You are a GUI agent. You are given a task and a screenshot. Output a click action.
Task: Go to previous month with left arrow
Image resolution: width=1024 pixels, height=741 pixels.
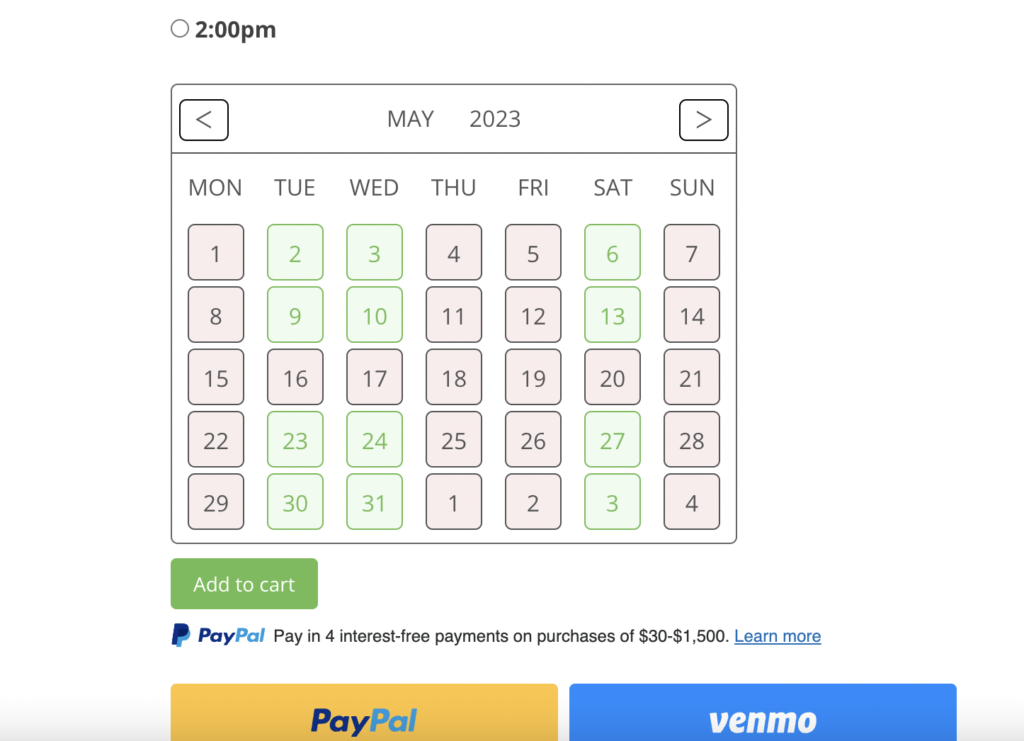(204, 120)
